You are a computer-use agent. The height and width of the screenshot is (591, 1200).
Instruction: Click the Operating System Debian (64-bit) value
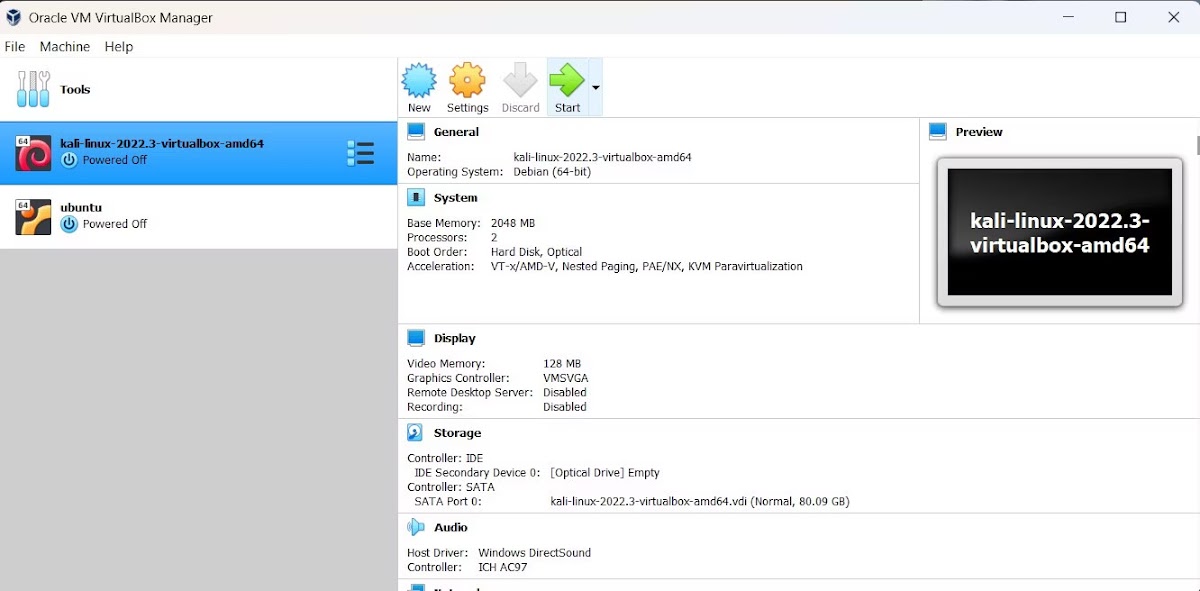(x=552, y=172)
